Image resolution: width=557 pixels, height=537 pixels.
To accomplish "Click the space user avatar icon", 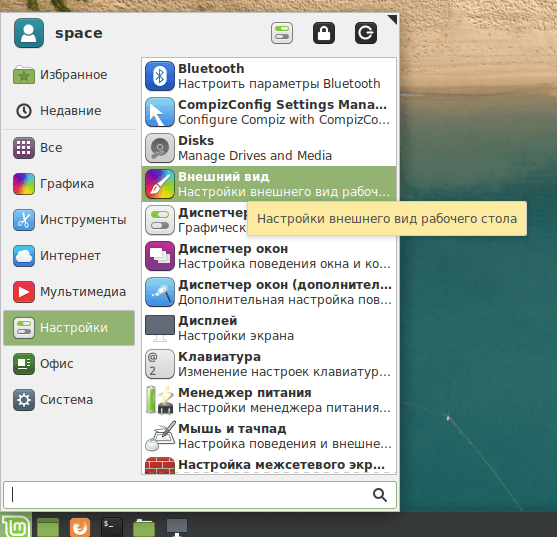I will [x=29, y=33].
